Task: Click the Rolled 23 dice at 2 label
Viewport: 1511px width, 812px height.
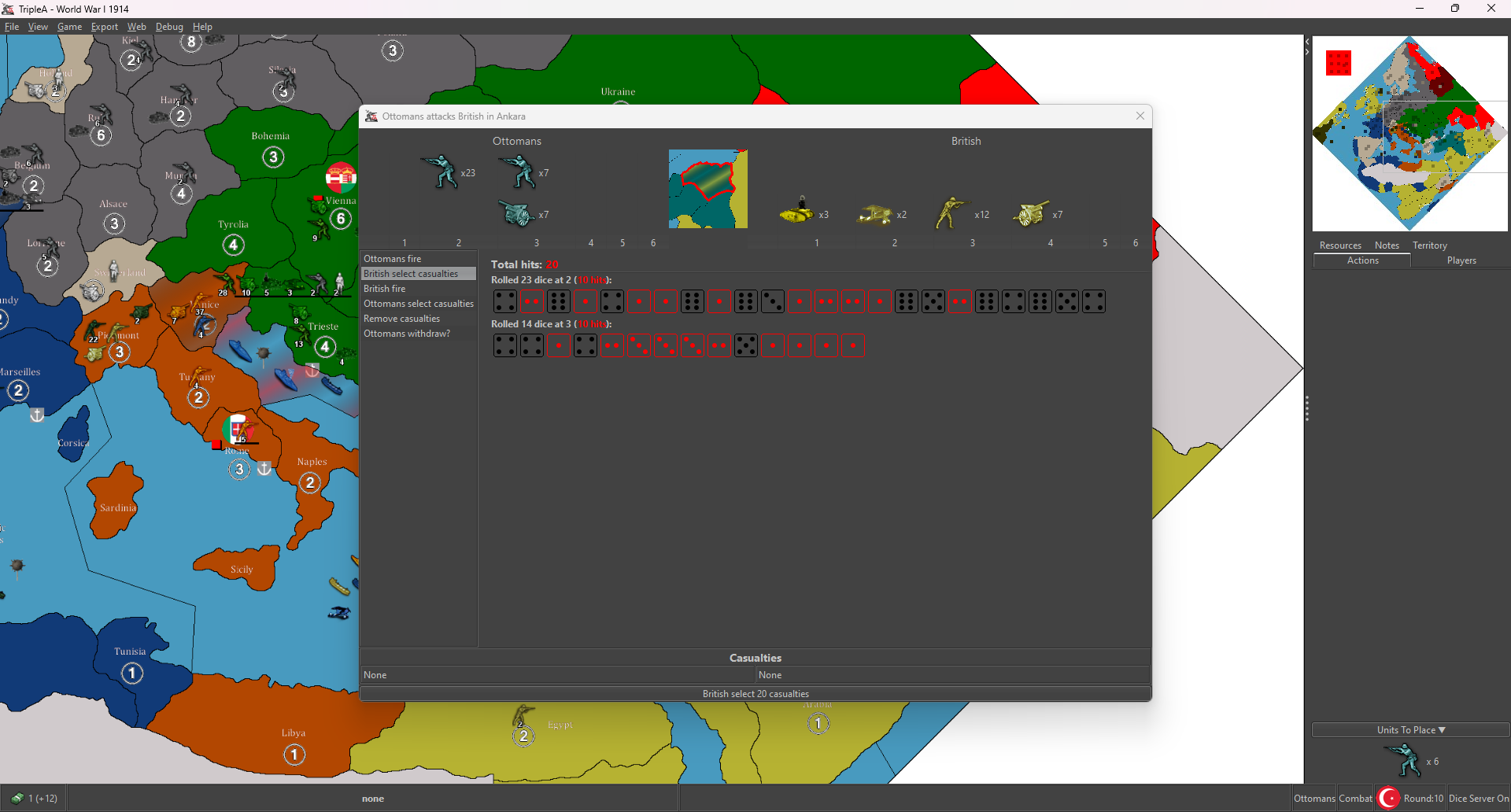Action: (x=551, y=280)
